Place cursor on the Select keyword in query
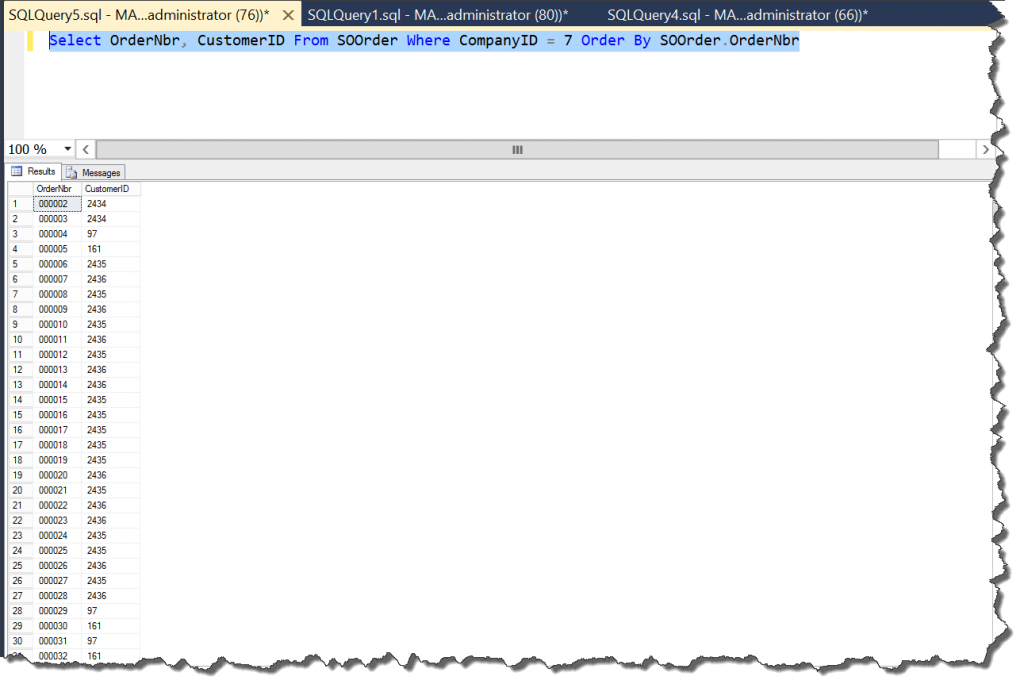 73,40
